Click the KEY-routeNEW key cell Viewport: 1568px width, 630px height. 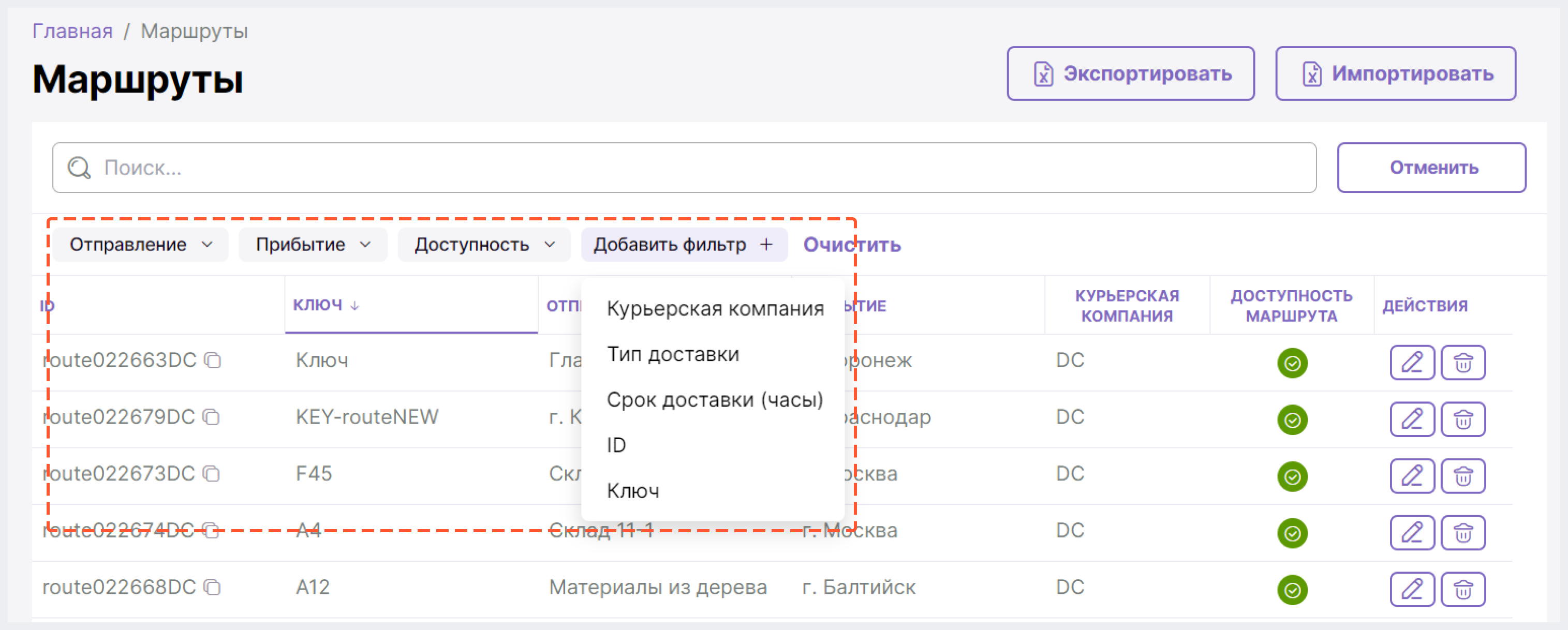(366, 417)
